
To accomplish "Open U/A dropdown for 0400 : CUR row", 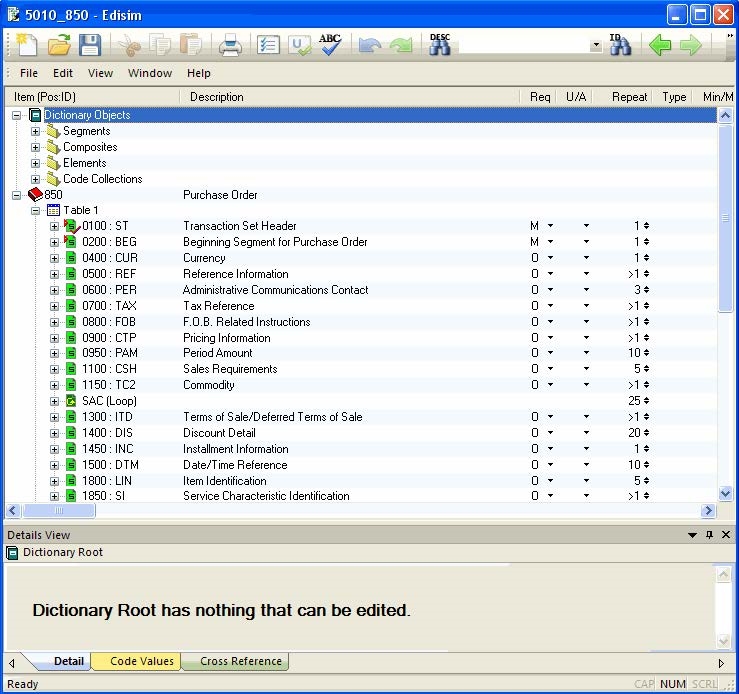I will [x=586, y=258].
